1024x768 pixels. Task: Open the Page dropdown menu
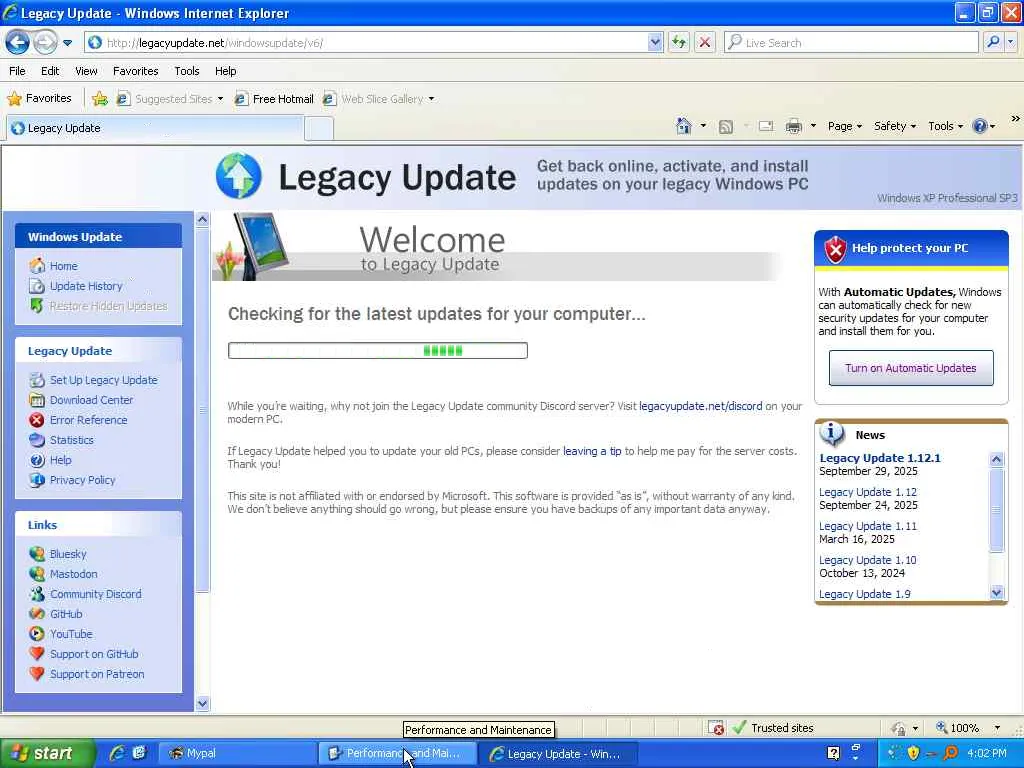pos(844,126)
